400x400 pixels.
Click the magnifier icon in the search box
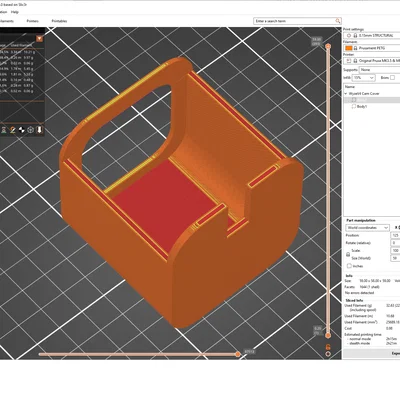tap(338, 21)
